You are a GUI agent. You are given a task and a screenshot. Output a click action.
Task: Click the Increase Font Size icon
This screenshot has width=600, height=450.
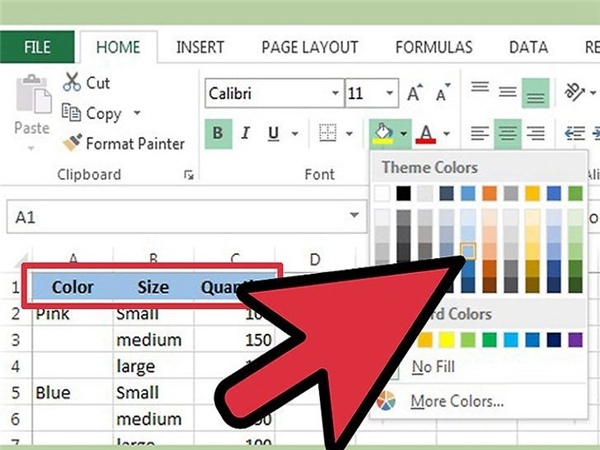point(415,94)
